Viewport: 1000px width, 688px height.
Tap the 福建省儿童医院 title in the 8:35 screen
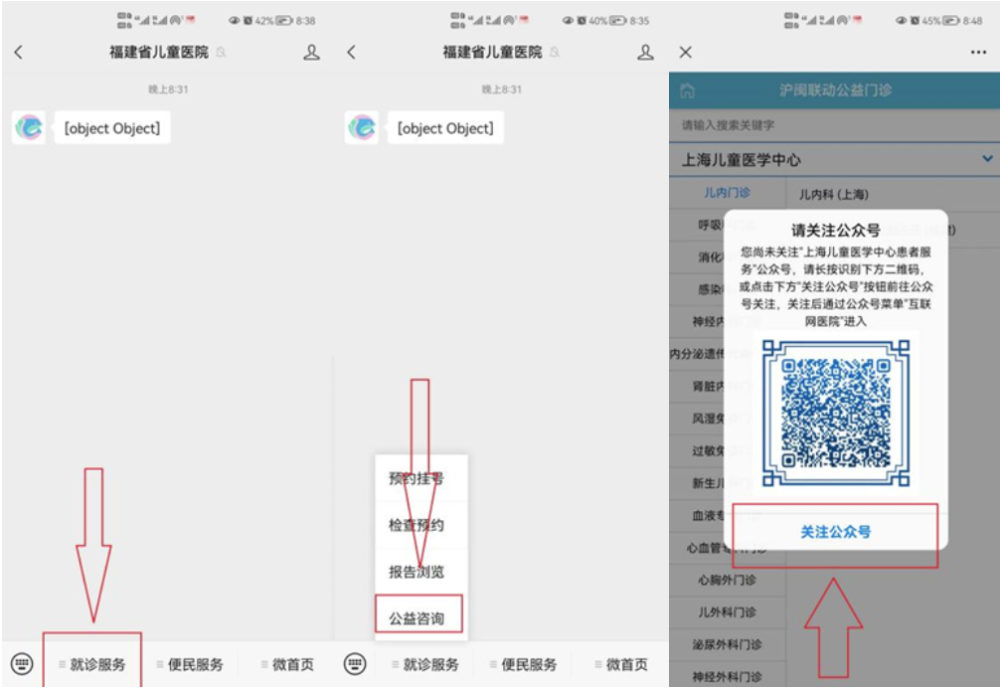492,52
